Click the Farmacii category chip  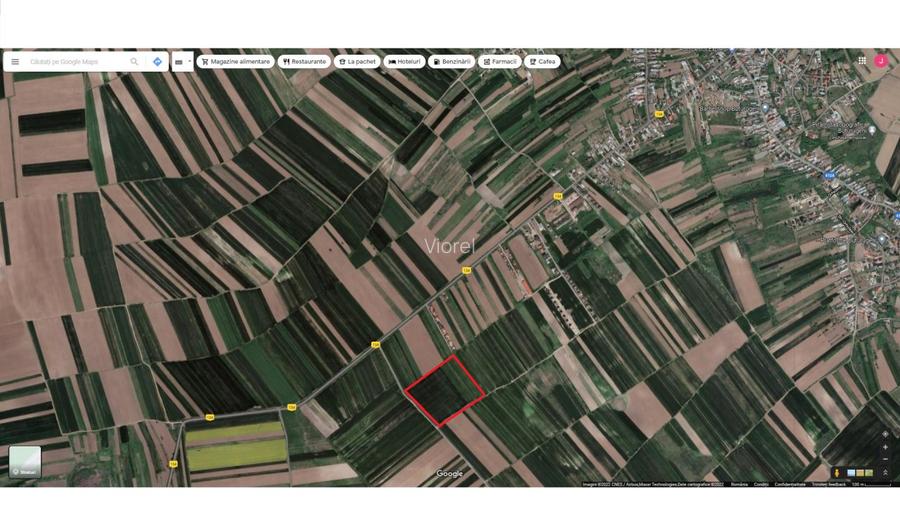pos(500,61)
